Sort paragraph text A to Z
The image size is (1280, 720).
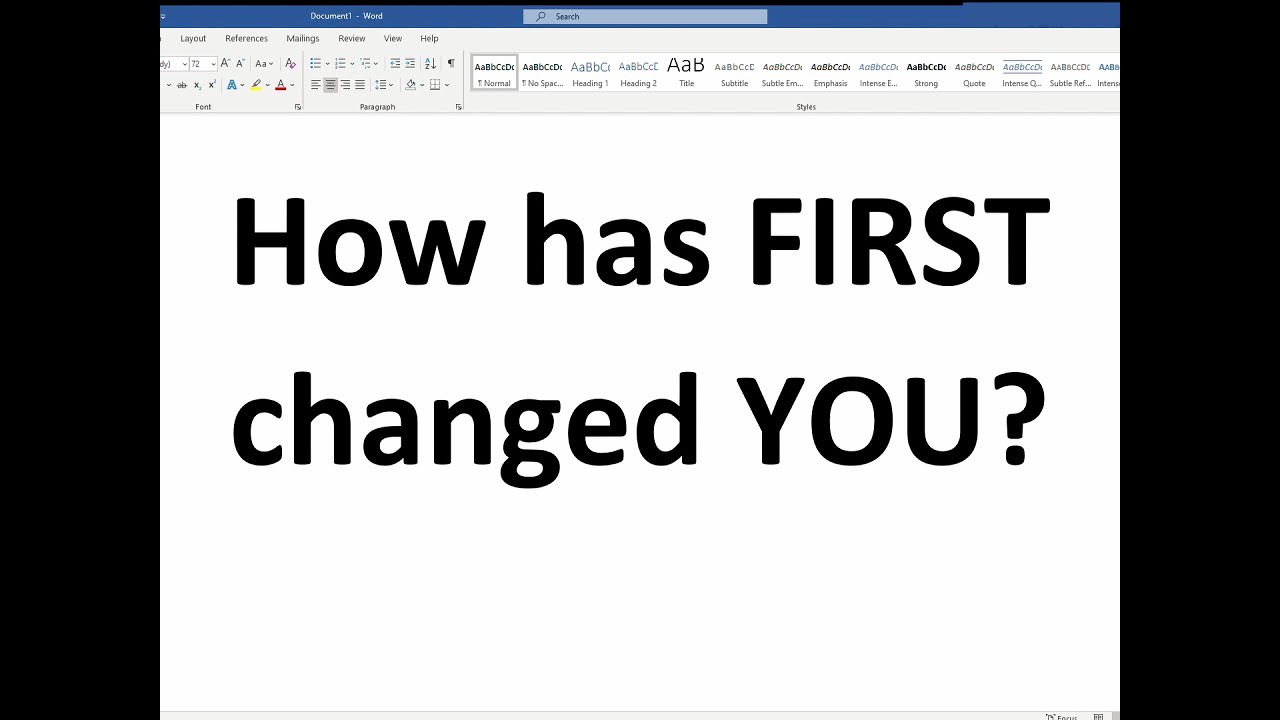(430, 64)
